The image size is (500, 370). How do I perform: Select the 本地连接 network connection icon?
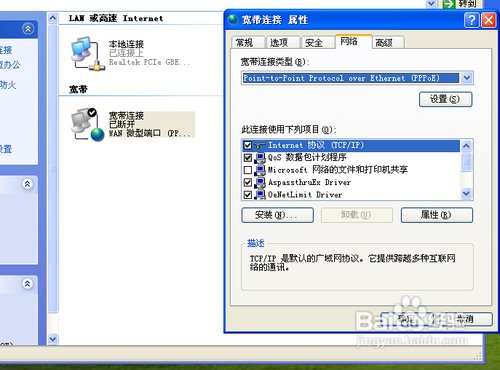pos(87,54)
